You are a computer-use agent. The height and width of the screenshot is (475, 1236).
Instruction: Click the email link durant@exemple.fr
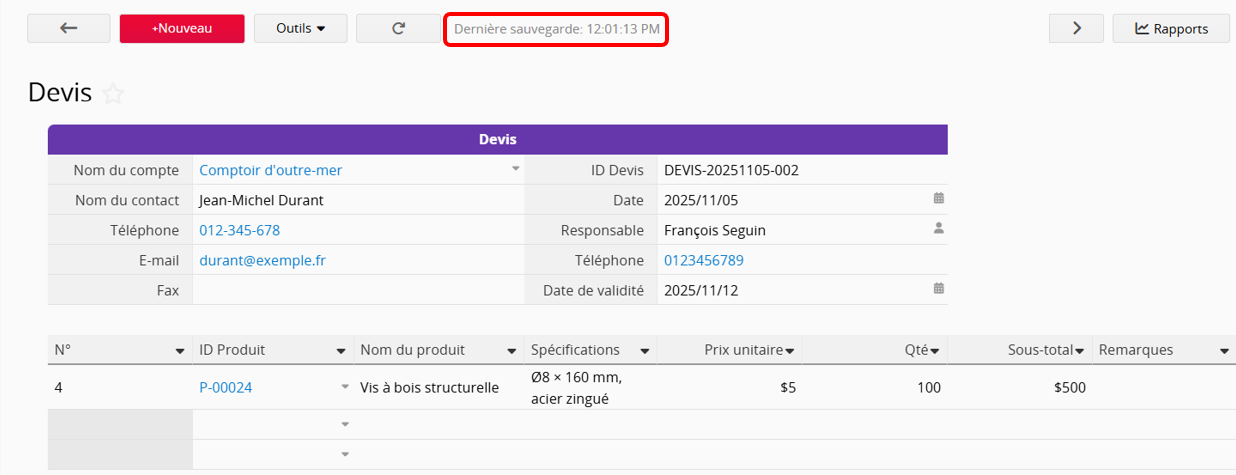coord(262,260)
